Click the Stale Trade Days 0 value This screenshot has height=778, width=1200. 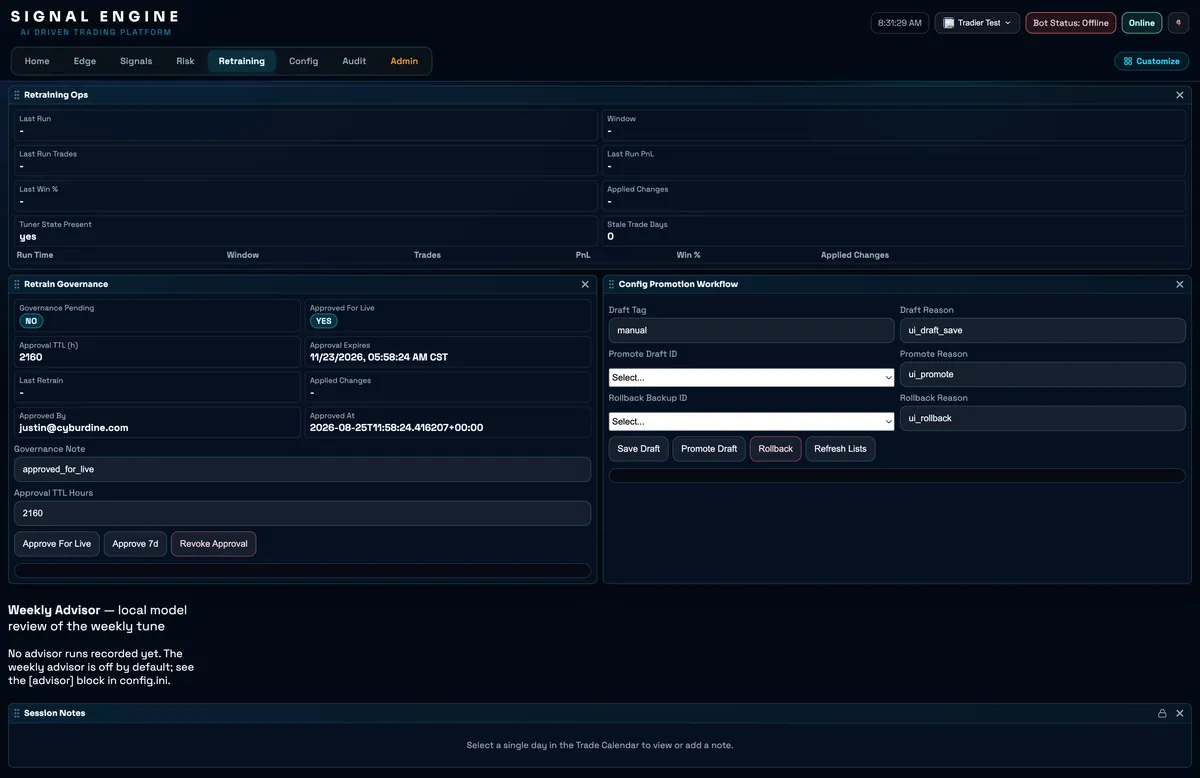point(610,237)
